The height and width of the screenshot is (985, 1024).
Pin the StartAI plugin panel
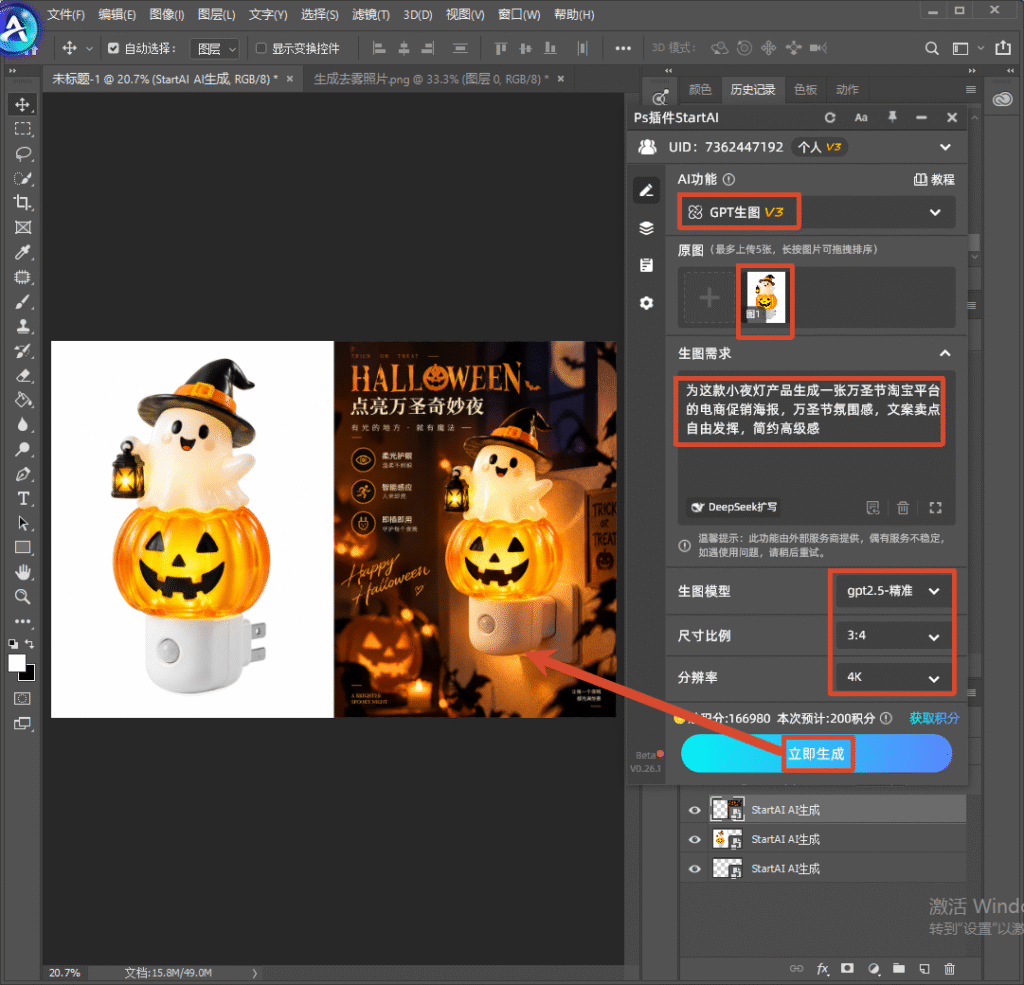click(892, 117)
